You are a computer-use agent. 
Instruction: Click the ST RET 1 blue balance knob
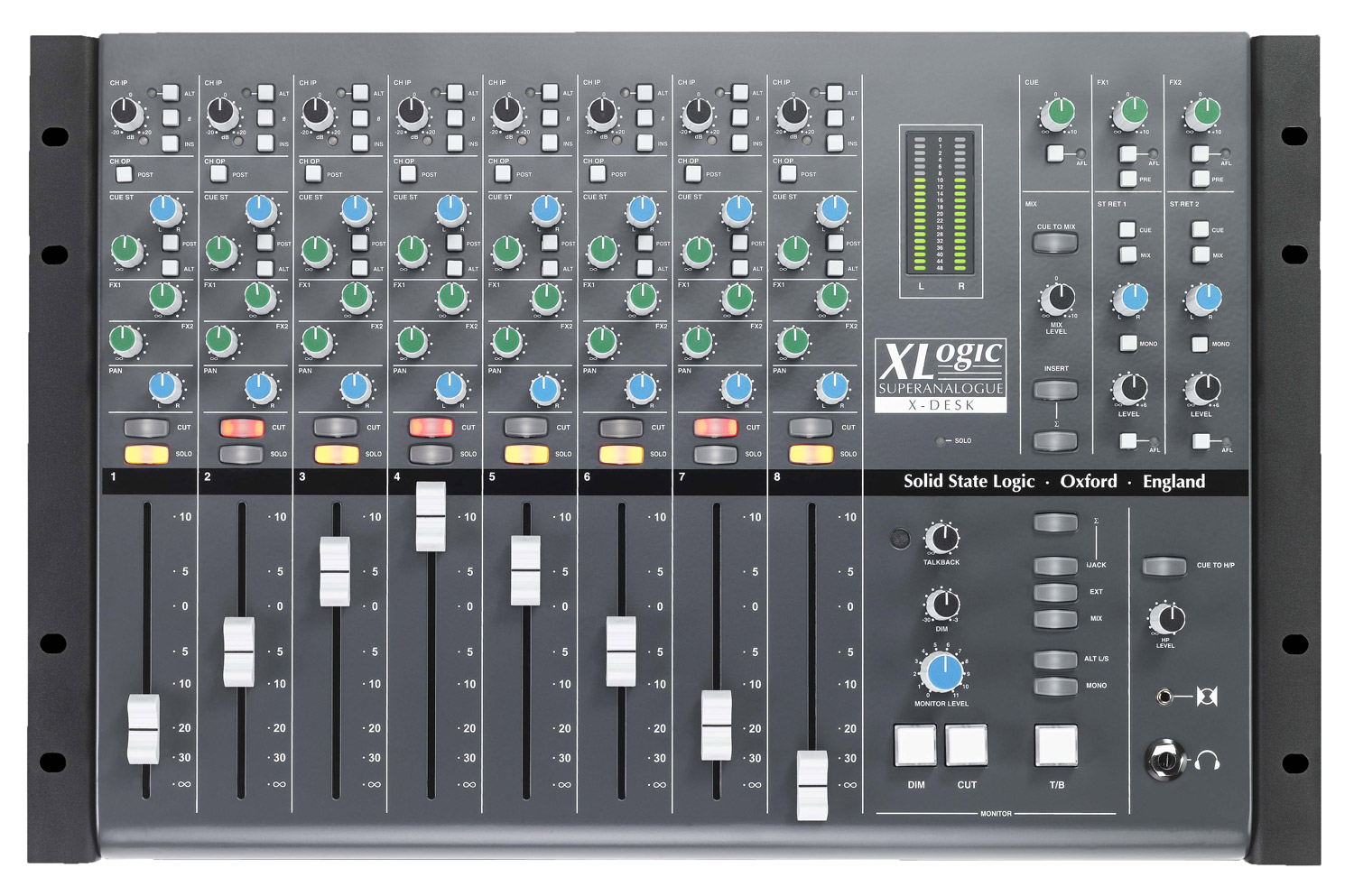tap(1130, 297)
